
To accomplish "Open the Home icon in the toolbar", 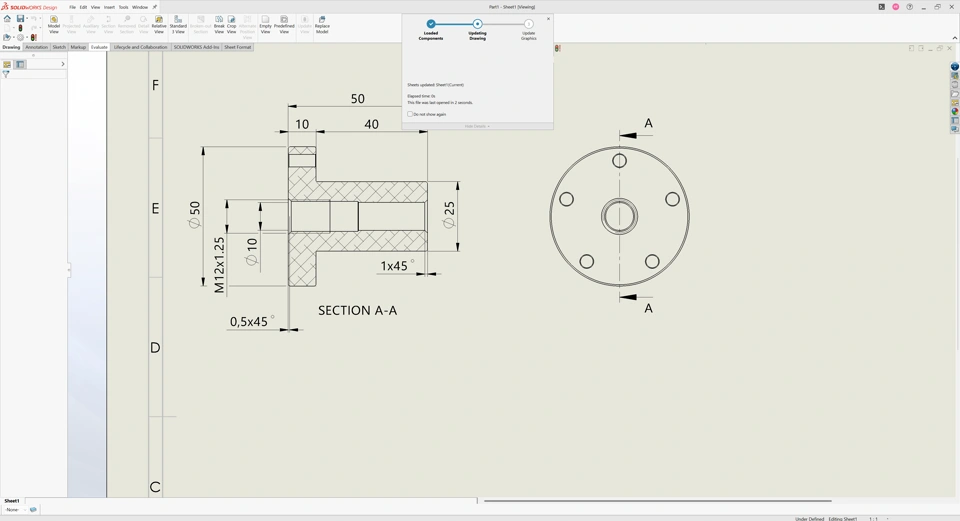I will click(x=7, y=18).
